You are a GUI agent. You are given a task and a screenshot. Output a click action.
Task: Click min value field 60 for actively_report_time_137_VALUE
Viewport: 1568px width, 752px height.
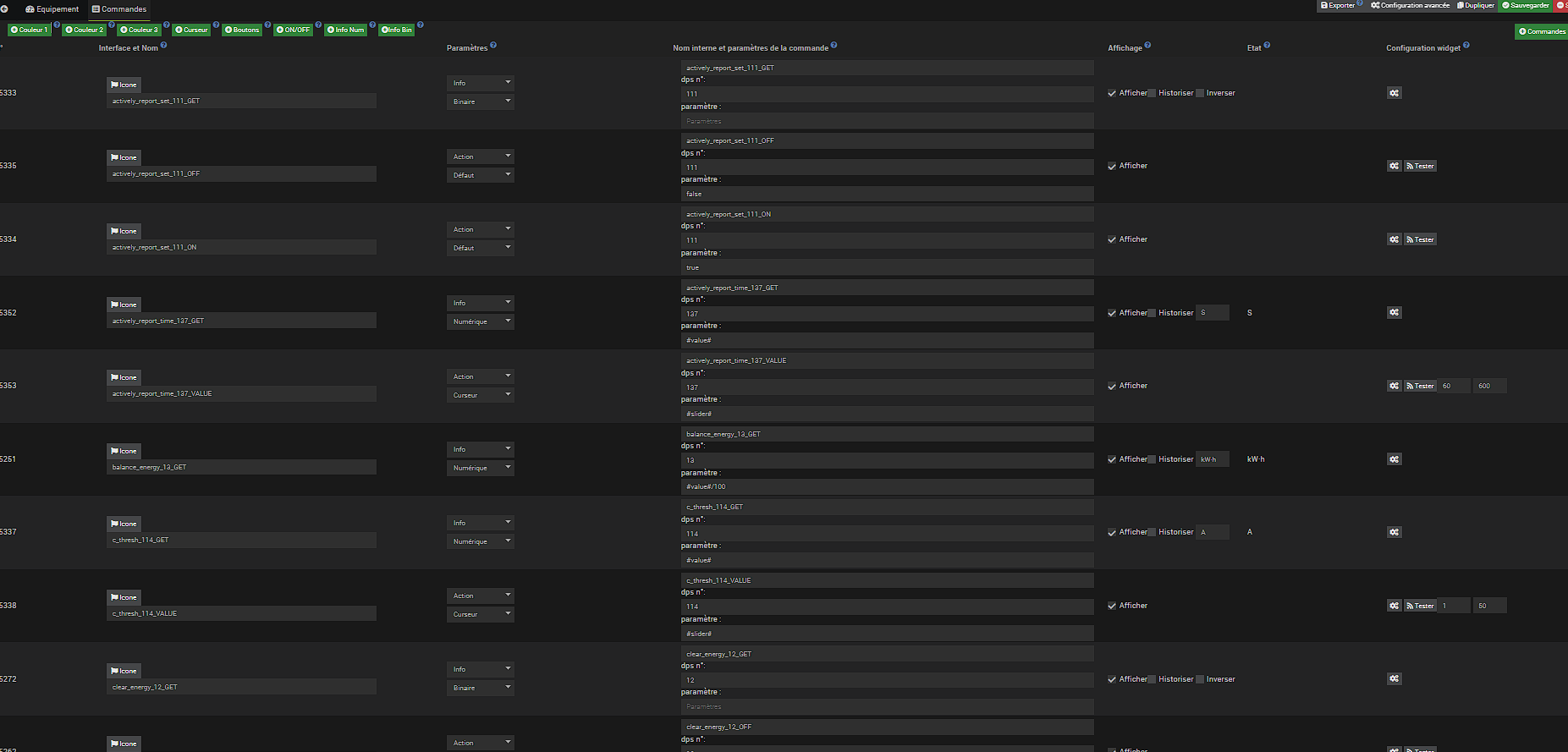(1454, 386)
